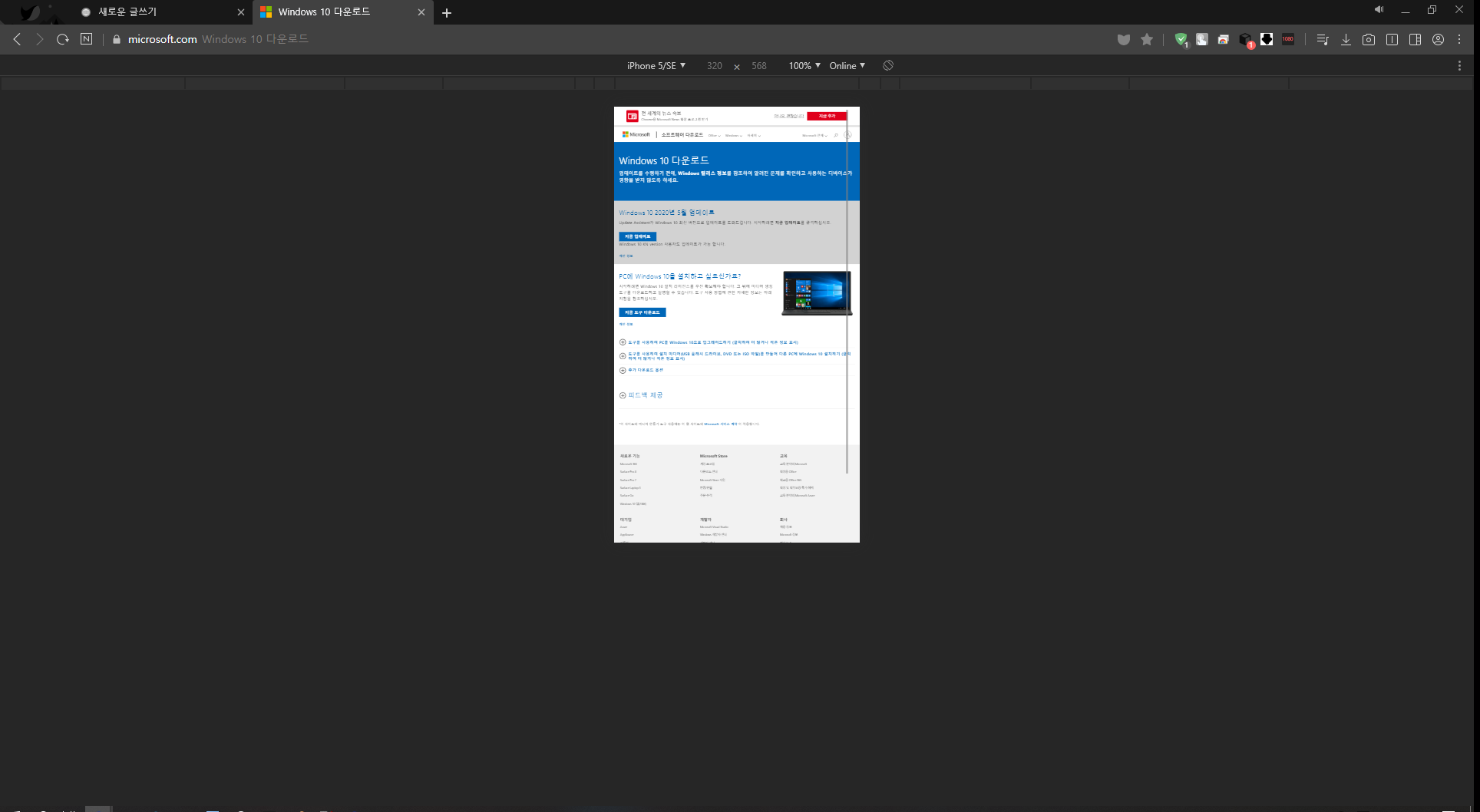Expand the 피드백 제공 section
Viewport: 1480px width, 812px height.
(x=641, y=395)
